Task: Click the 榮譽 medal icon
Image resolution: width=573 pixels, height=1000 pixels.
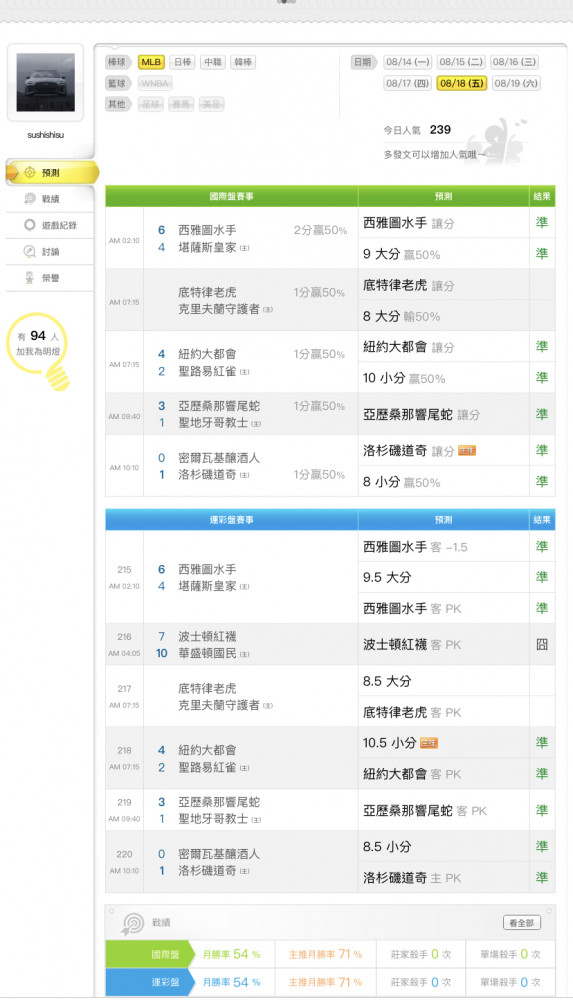Action: pyautogui.click(x=29, y=277)
